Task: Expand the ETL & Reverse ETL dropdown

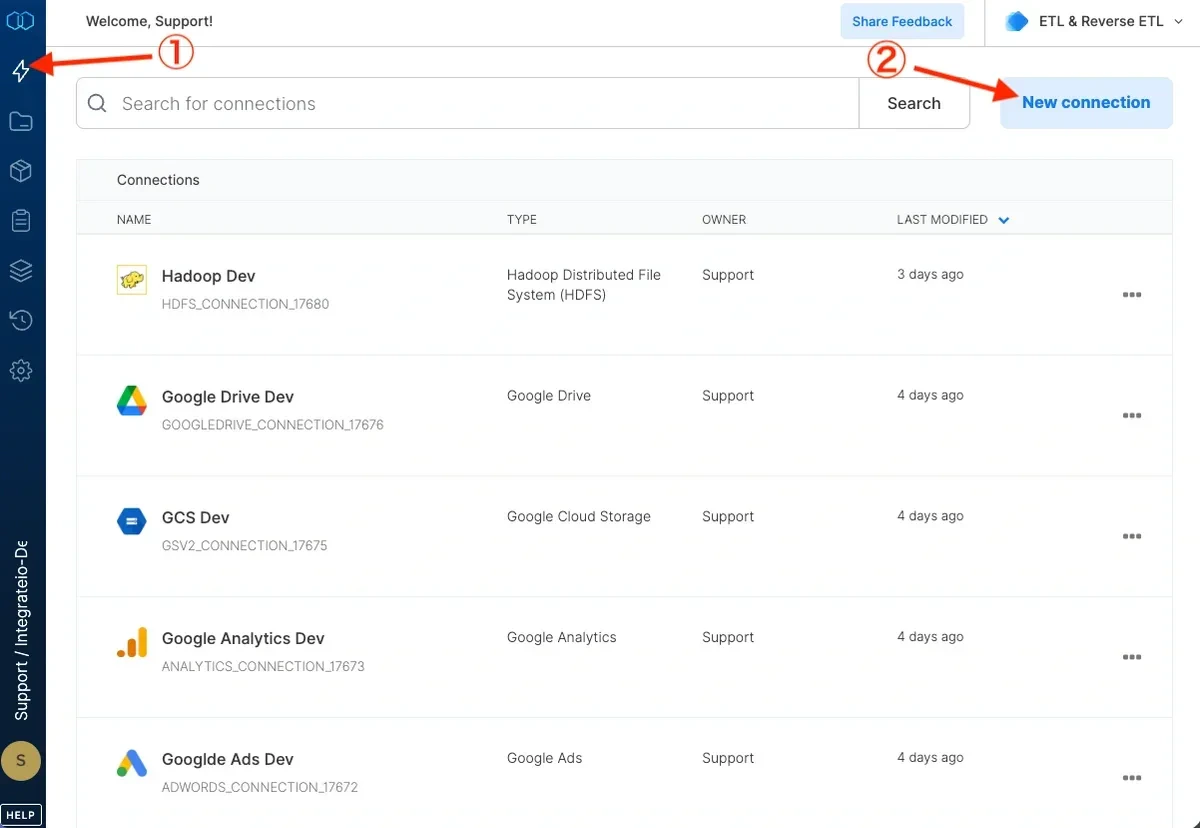Action: point(1178,21)
